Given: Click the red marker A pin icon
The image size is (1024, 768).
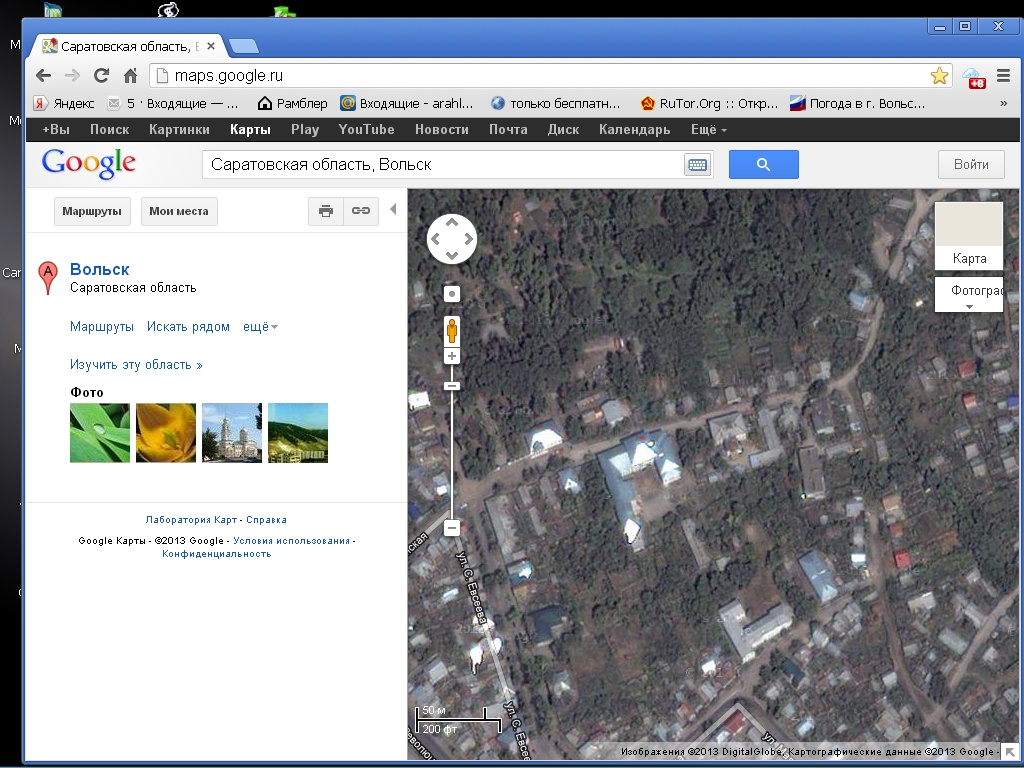Looking at the screenshot, I should 47,277.
